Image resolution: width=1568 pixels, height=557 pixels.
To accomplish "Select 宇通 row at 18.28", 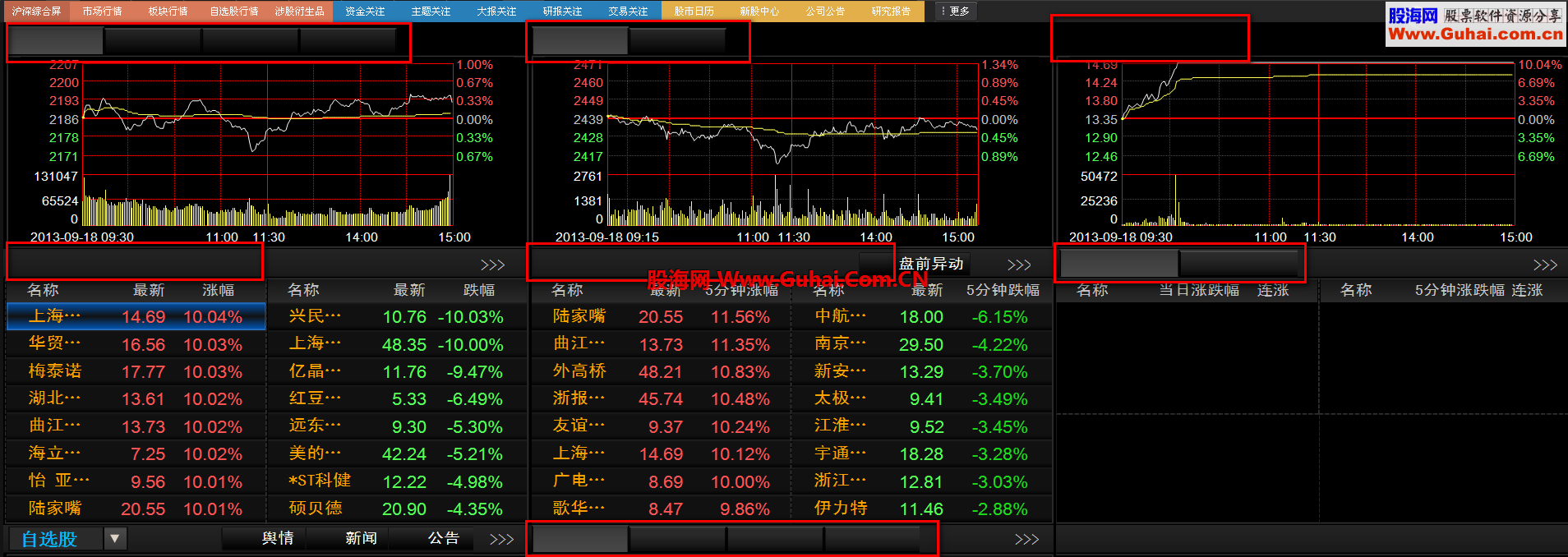I will coord(922,453).
